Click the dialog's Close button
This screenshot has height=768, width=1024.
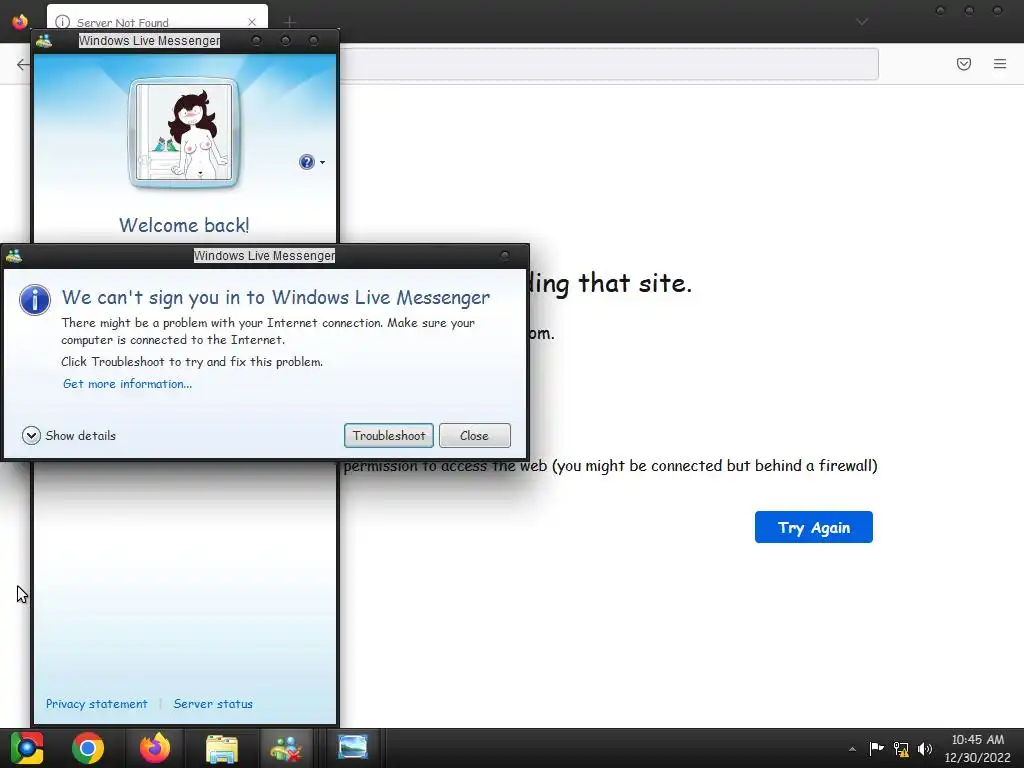[x=475, y=436]
